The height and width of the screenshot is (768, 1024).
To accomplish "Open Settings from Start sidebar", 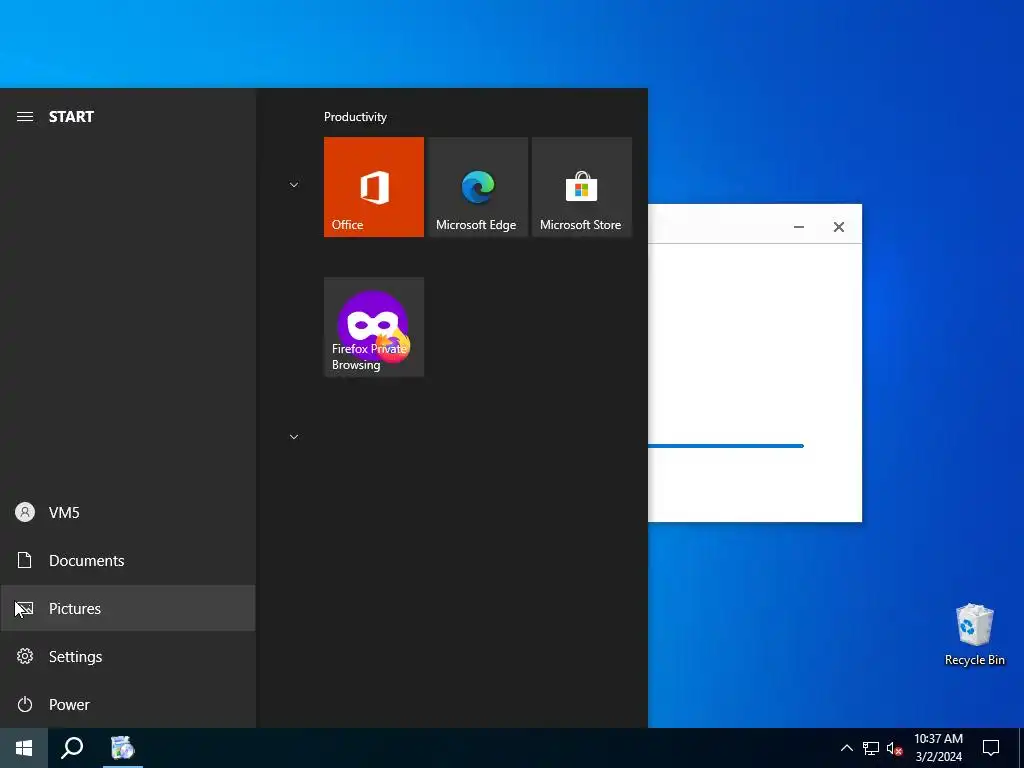I will click(127, 656).
